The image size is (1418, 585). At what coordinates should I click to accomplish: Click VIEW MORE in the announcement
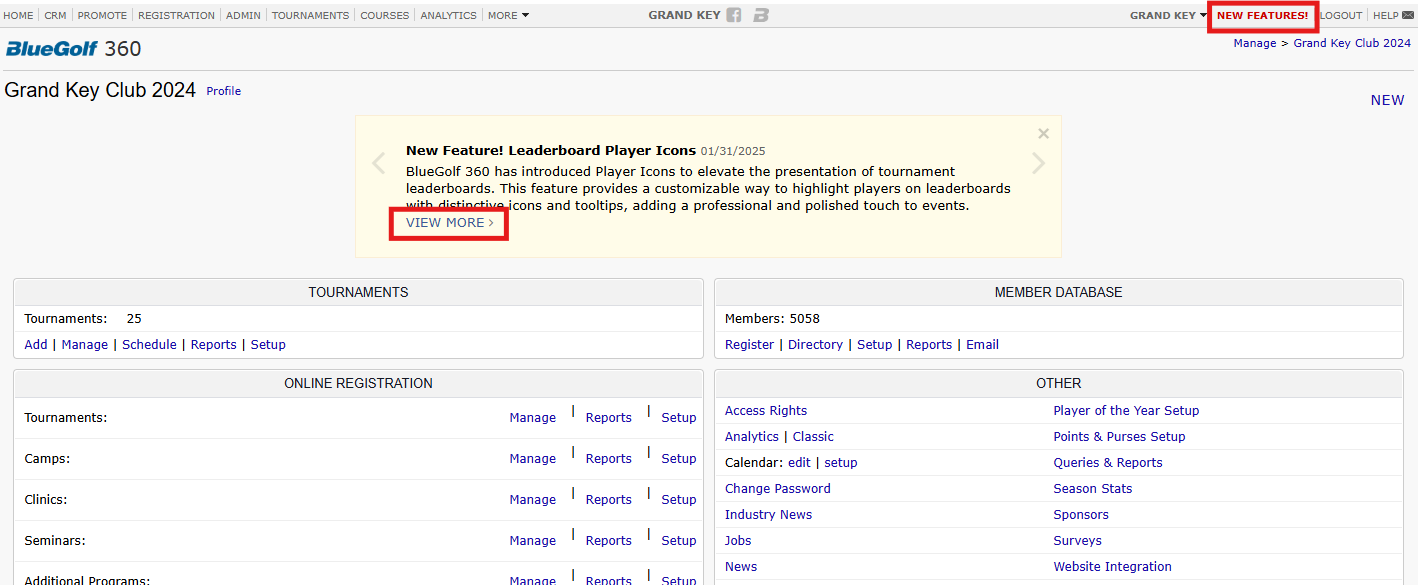449,223
